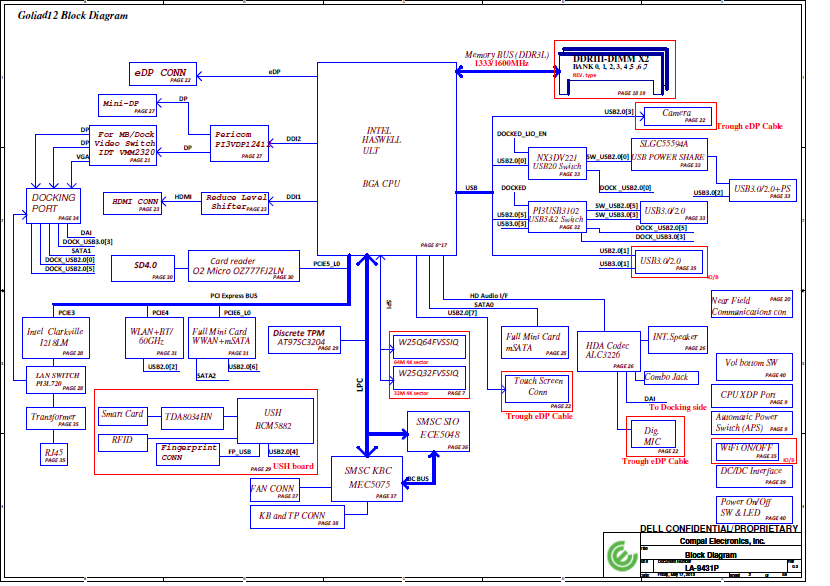Click the 'PCI Express BUS' label

(233, 296)
